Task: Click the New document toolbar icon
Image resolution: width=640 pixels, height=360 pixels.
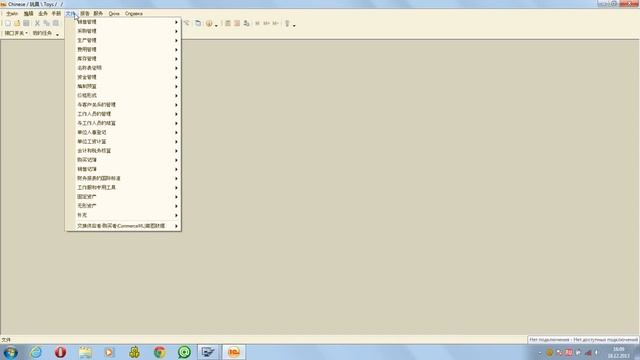Action: (x=8, y=23)
